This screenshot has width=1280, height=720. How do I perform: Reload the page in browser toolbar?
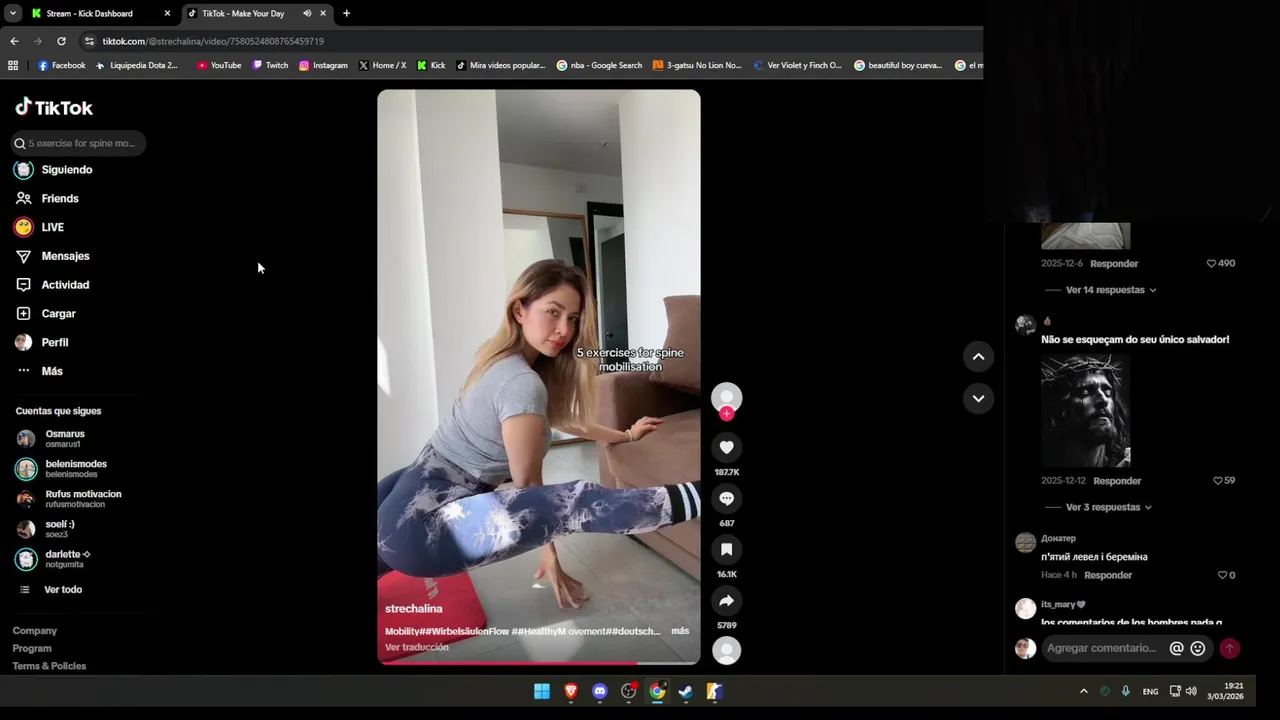click(x=61, y=41)
